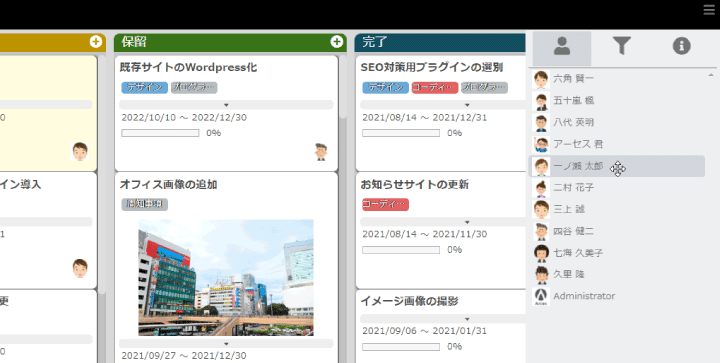Click avatar icon of 四谷 健二
The width and height of the screenshot is (720, 363).
(x=541, y=231)
